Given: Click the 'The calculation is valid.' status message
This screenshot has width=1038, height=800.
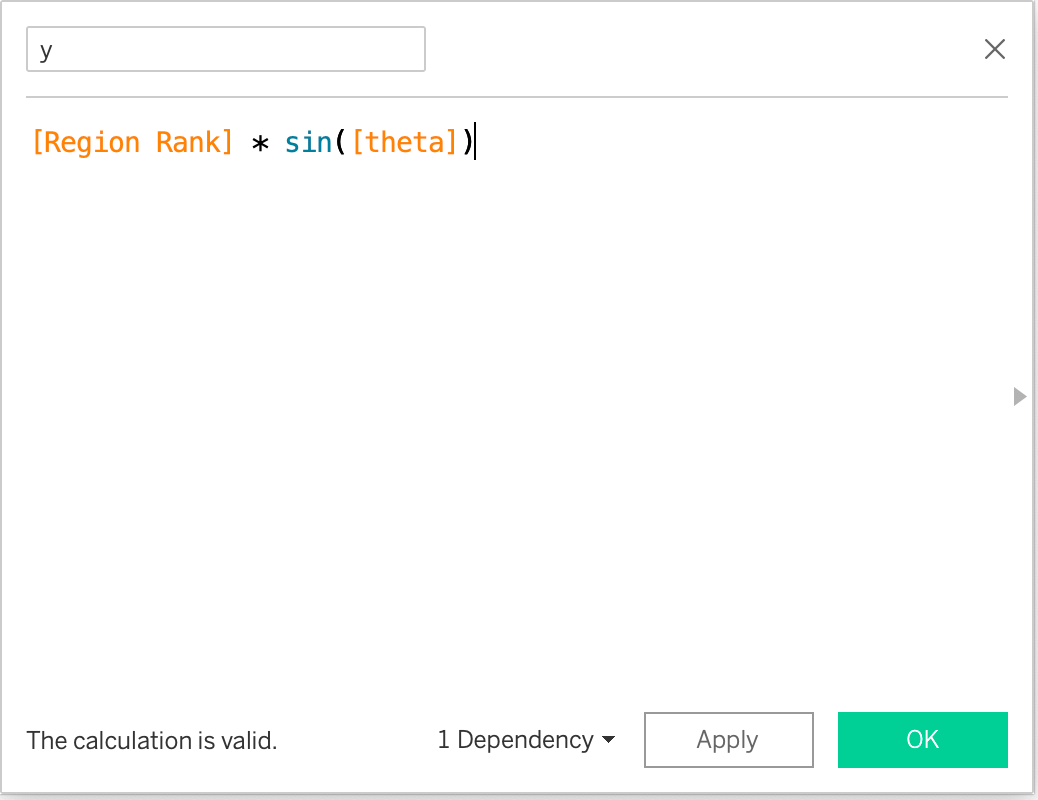Looking at the screenshot, I should click(151, 741).
